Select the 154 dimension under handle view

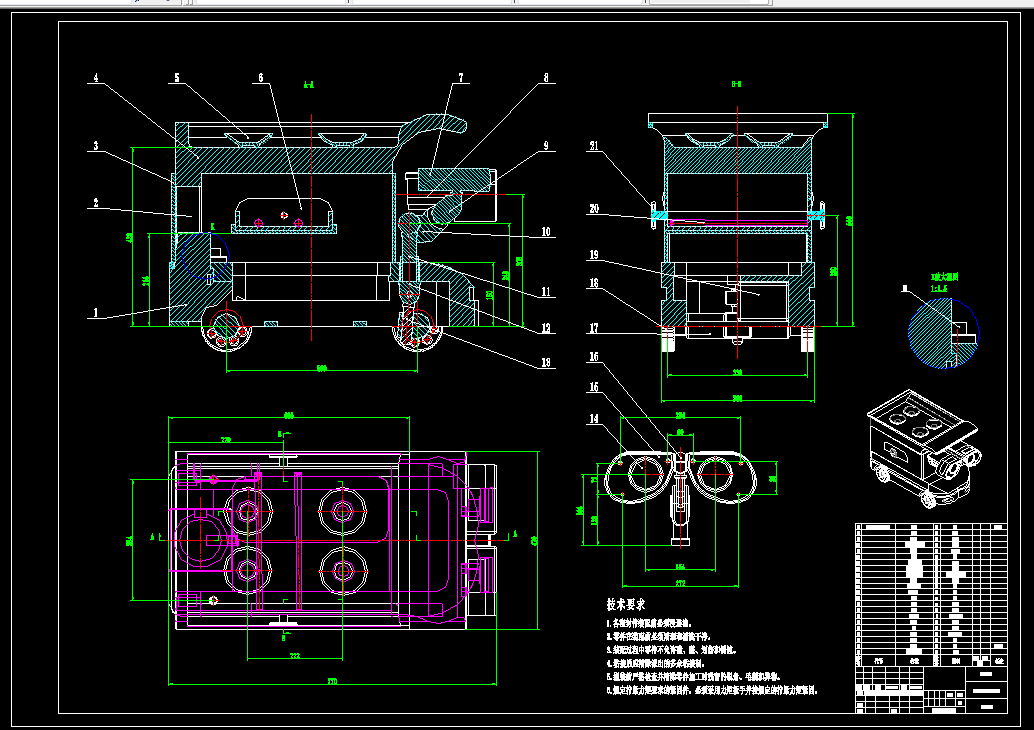(x=680, y=566)
